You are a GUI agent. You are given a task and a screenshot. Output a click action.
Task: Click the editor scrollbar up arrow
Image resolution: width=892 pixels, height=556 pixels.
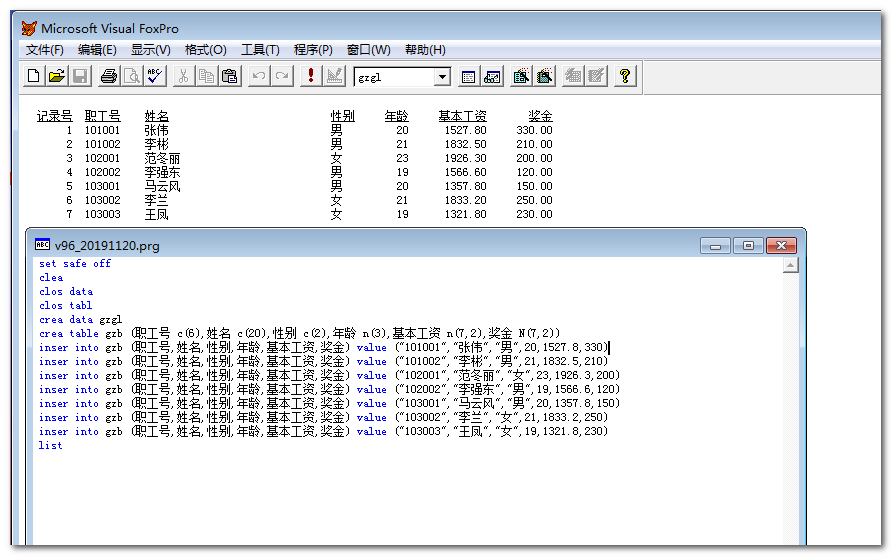click(x=790, y=265)
